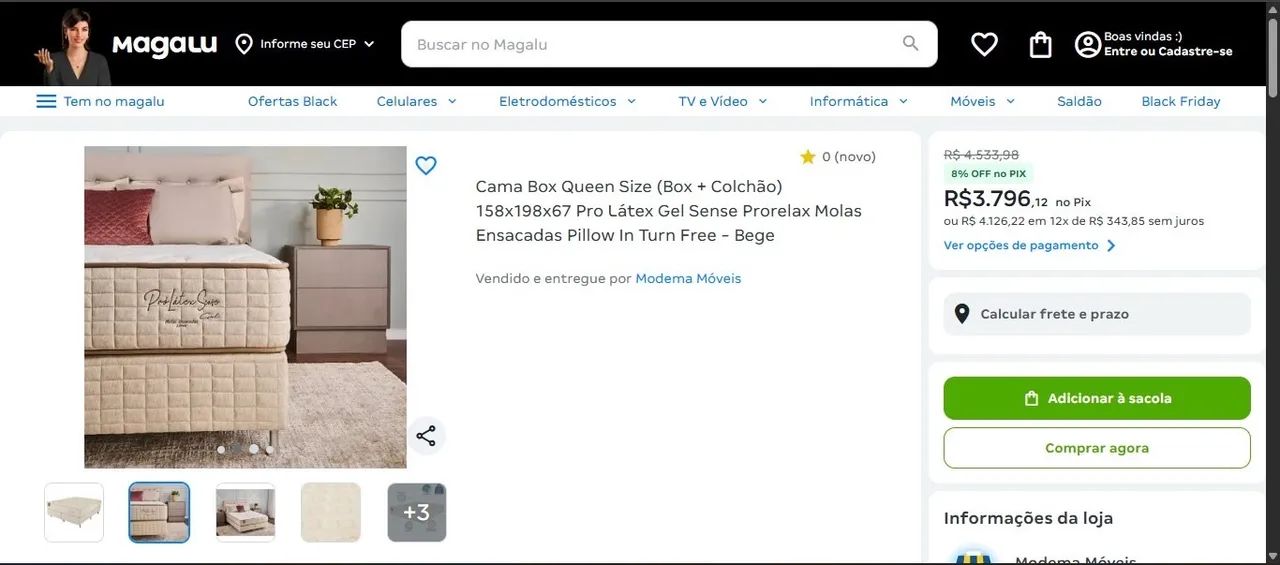Select the second highlighted bedroom thumbnail
1280x565 pixels.
click(159, 512)
